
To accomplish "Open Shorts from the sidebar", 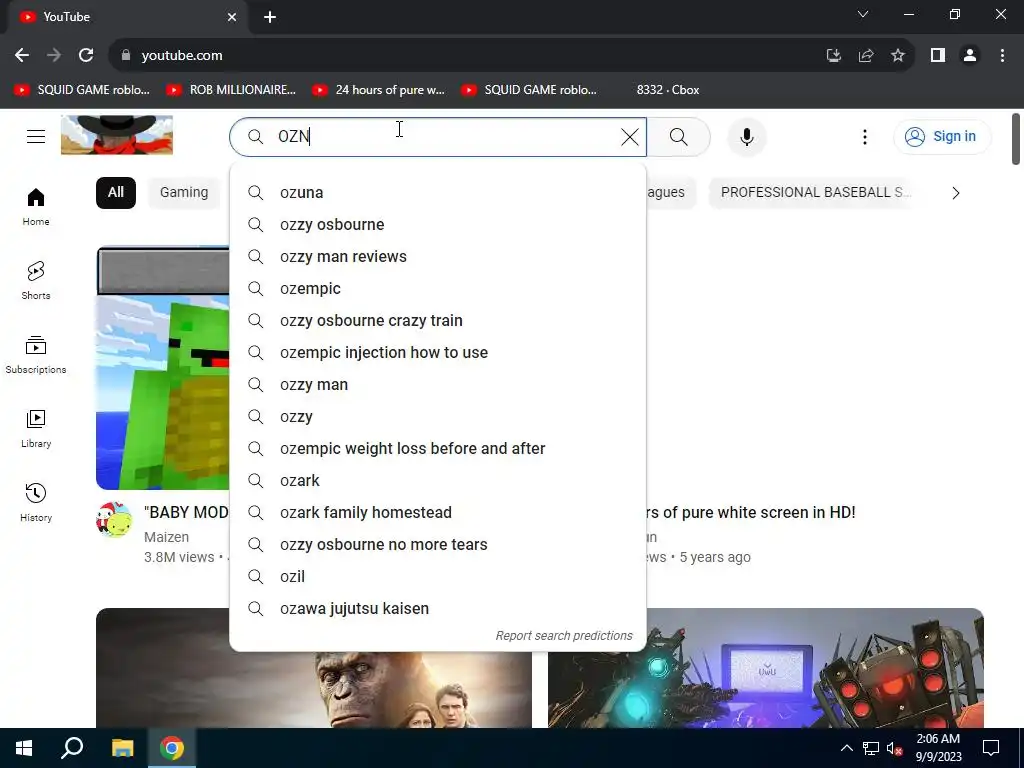I will [x=36, y=281].
